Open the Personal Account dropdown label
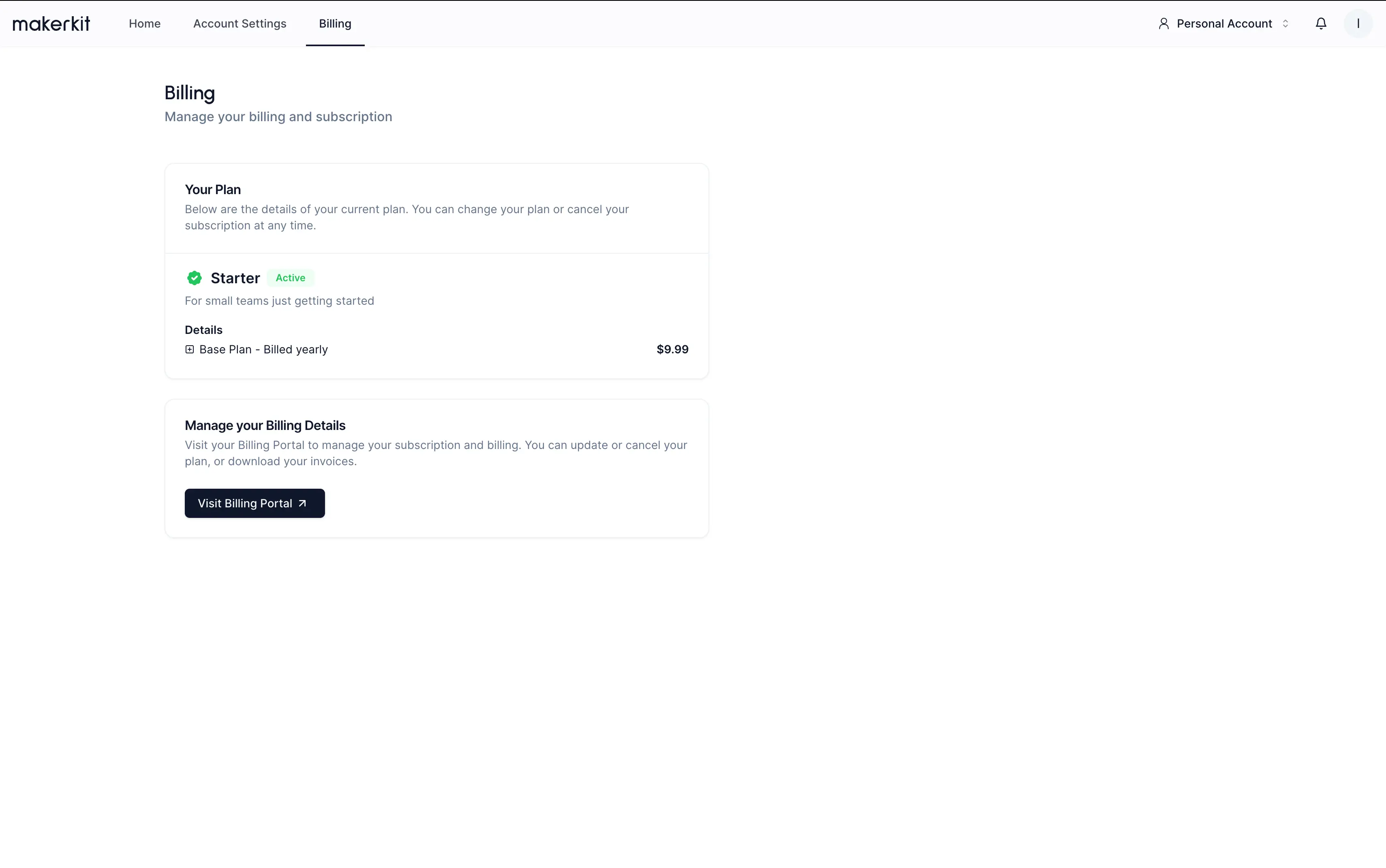The image size is (1386, 868). tap(1224, 24)
